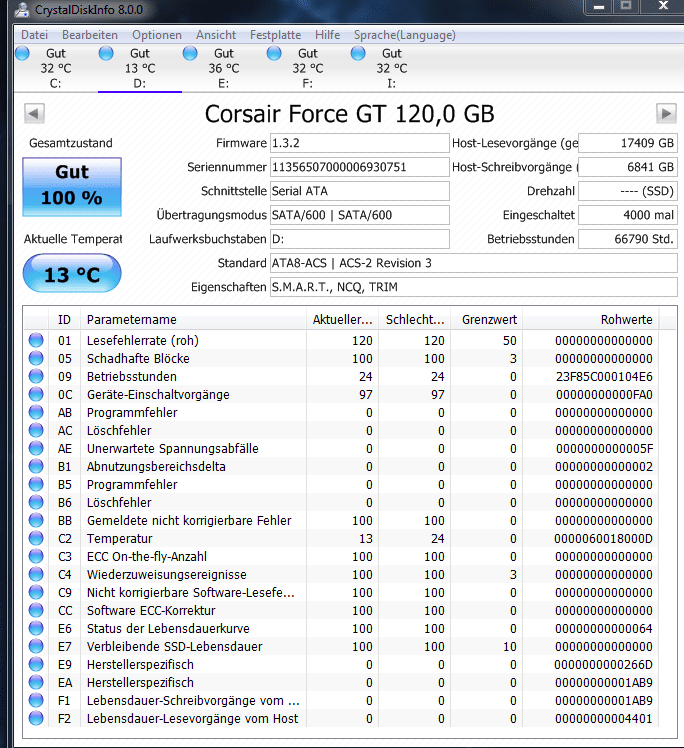Click the ID column header
Screen dimensions: 684x748
point(64,320)
